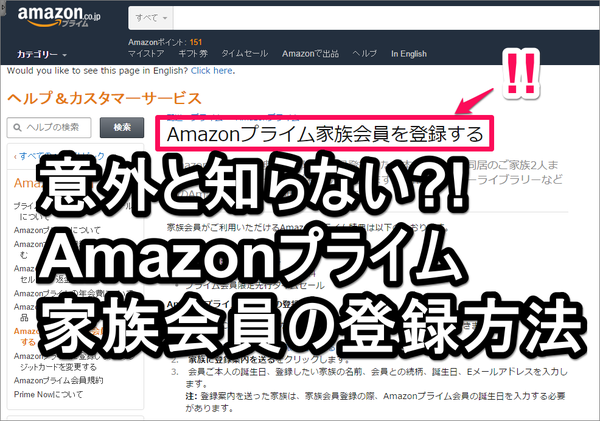Click the ヘルプの検索 input field
Screen dimensions: 600x421
click(49, 127)
